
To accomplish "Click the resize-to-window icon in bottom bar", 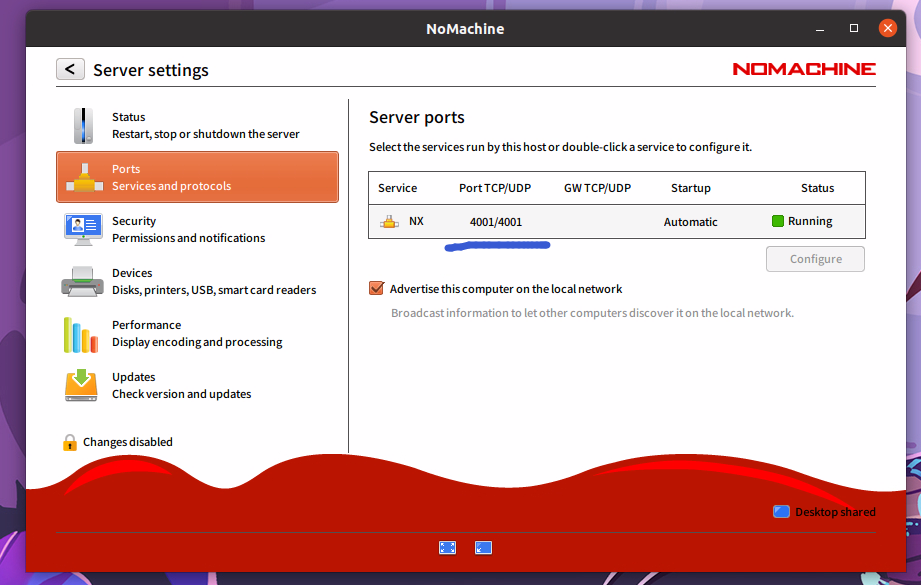I will [x=483, y=548].
